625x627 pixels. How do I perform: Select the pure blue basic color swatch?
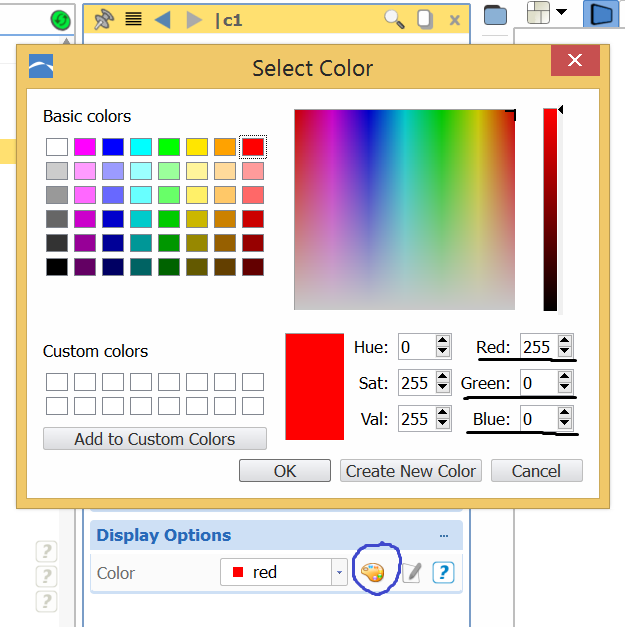(113, 147)
